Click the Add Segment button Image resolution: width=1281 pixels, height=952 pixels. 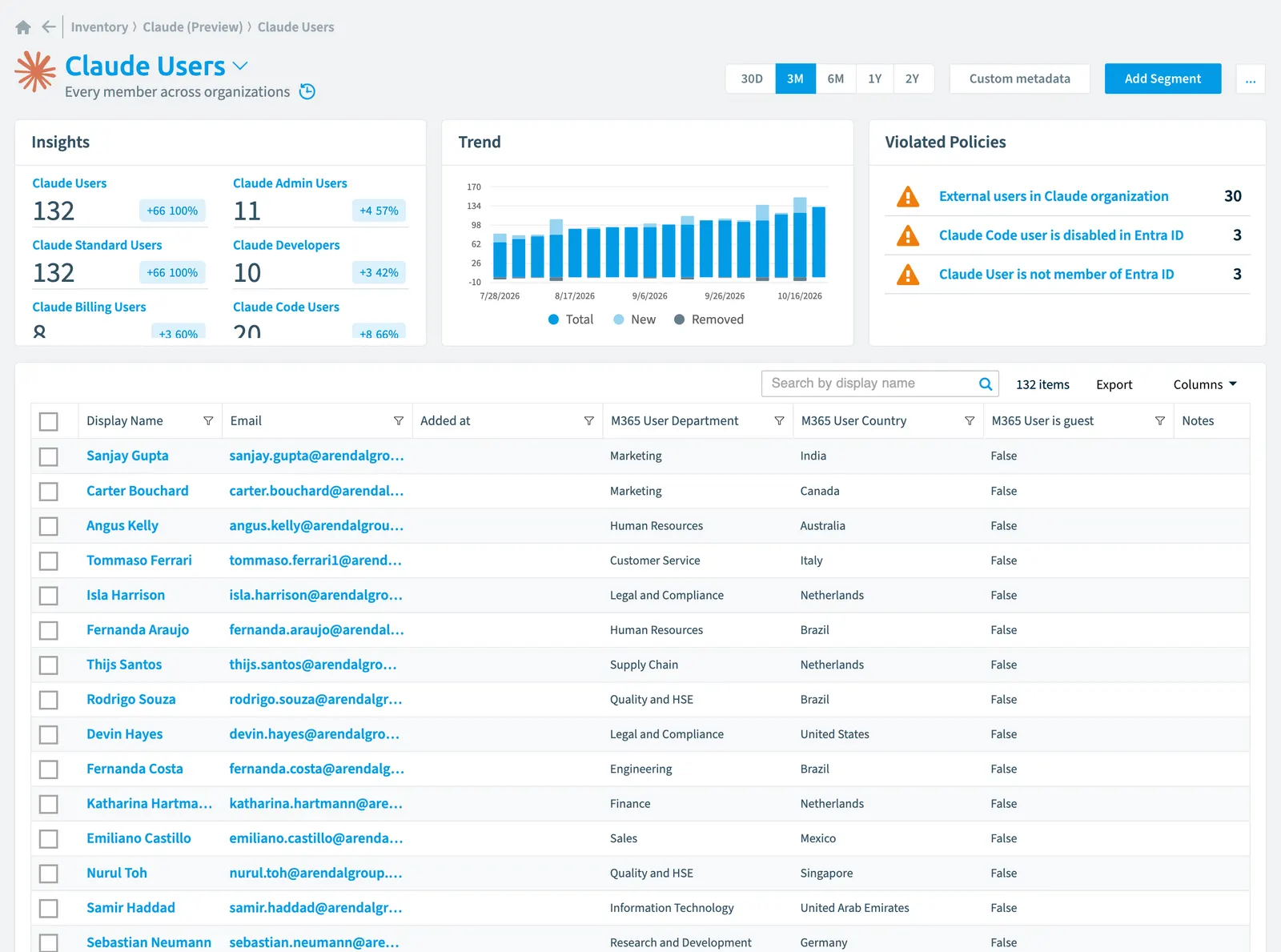coord(1163,78)
